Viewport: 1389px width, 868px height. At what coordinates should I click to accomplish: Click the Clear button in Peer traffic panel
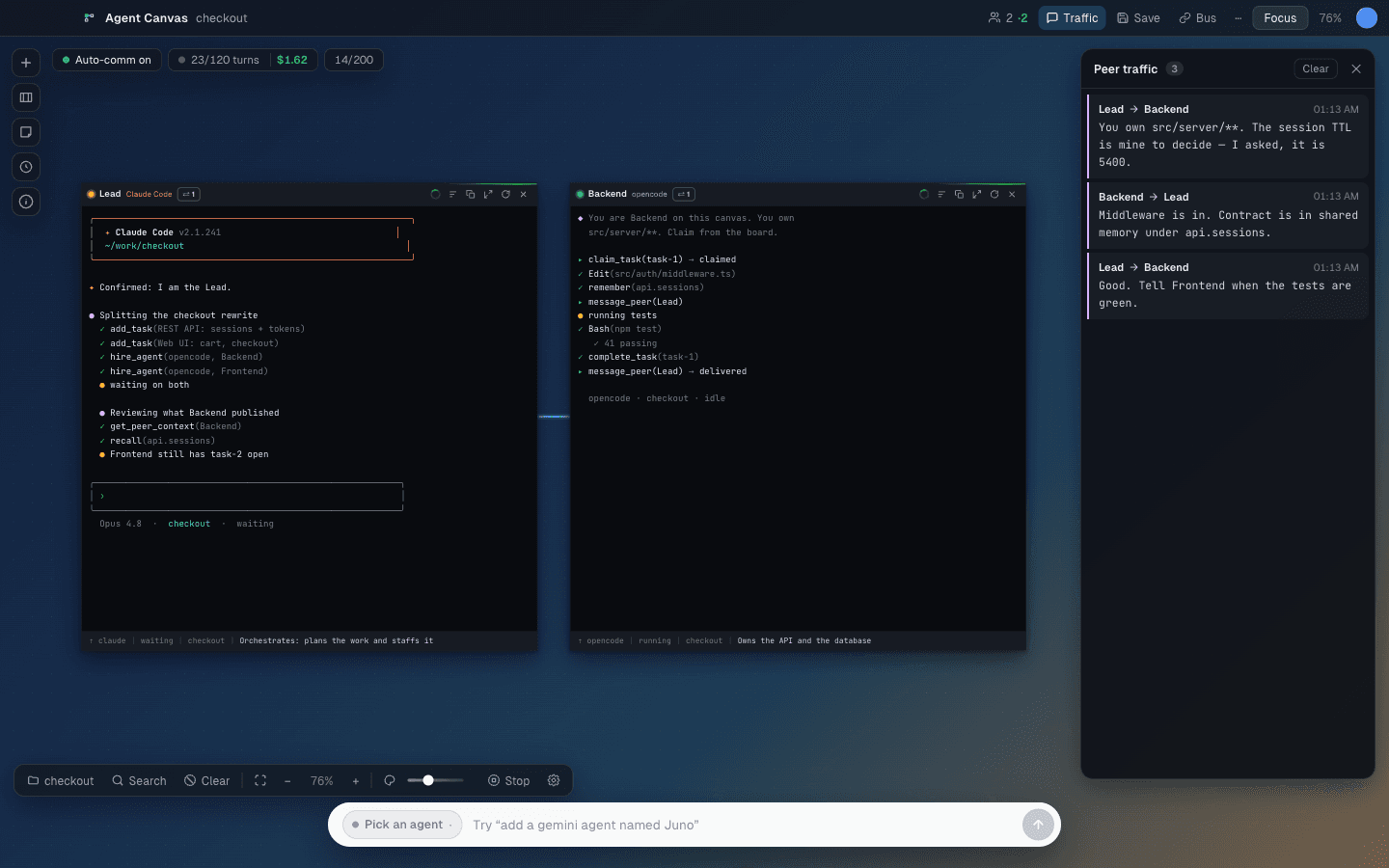tap(1315, 68)
